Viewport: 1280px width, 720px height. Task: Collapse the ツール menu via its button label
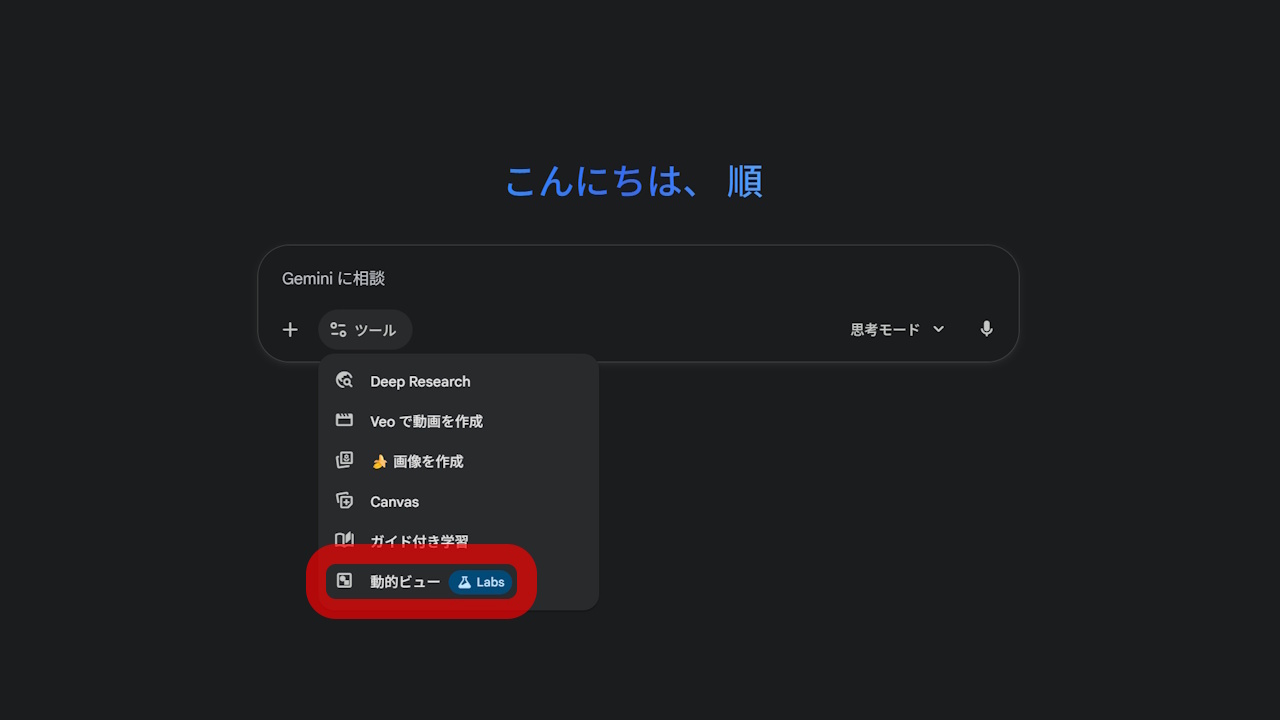click(375, 330)
